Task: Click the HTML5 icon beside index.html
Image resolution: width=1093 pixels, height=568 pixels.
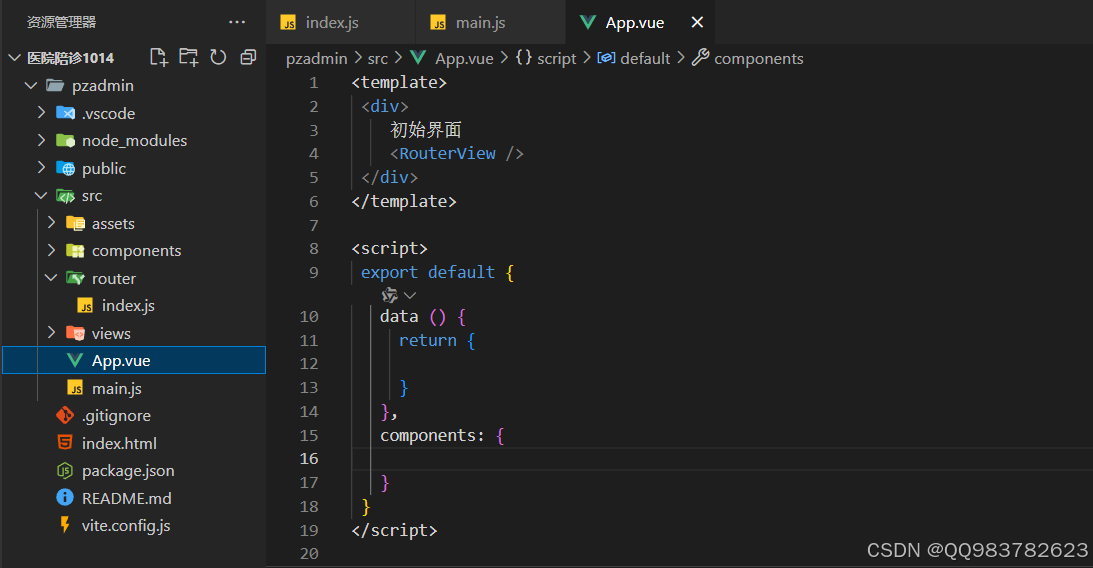Action: click(x=65, y=443)
